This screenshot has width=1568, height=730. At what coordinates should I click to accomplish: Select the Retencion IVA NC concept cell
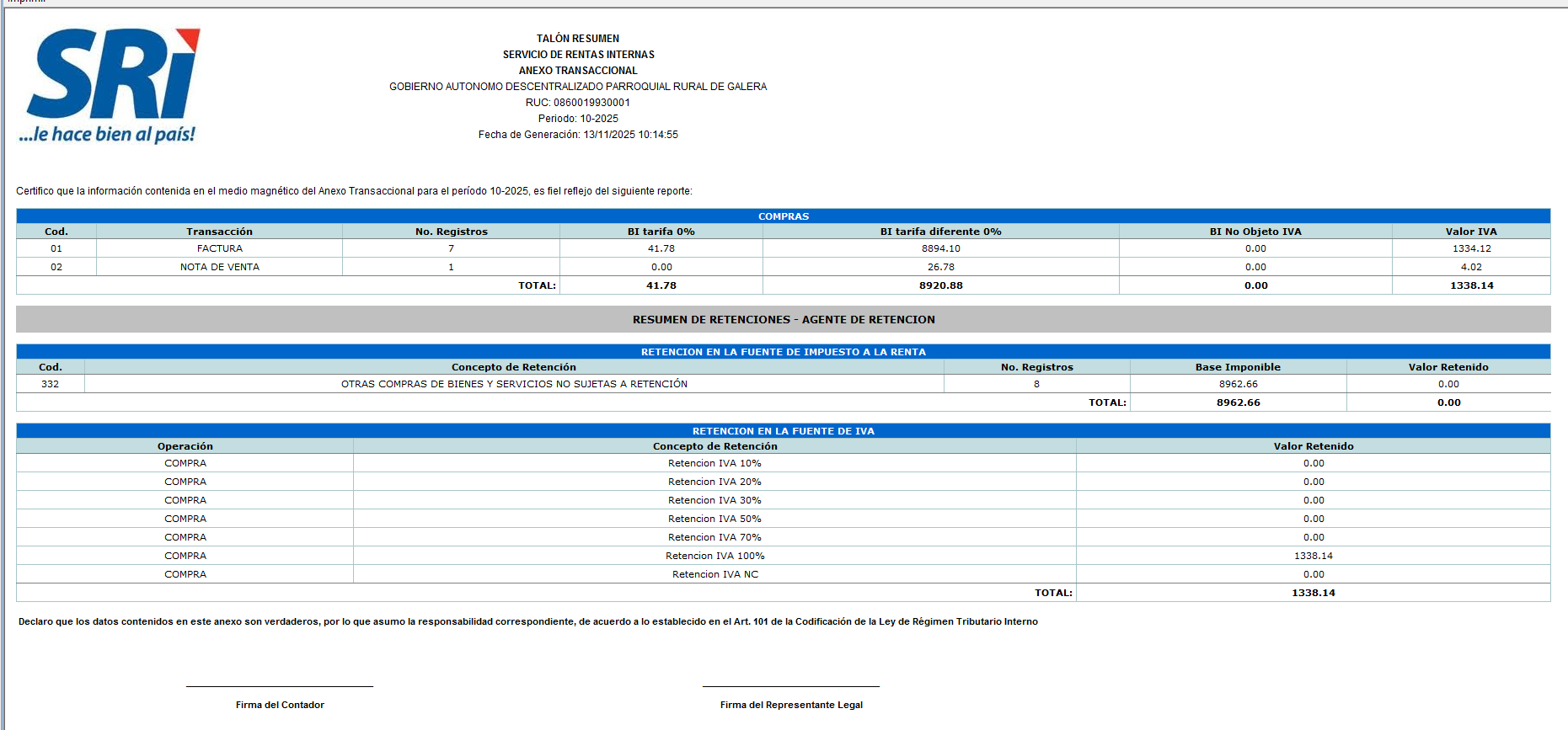714,574
